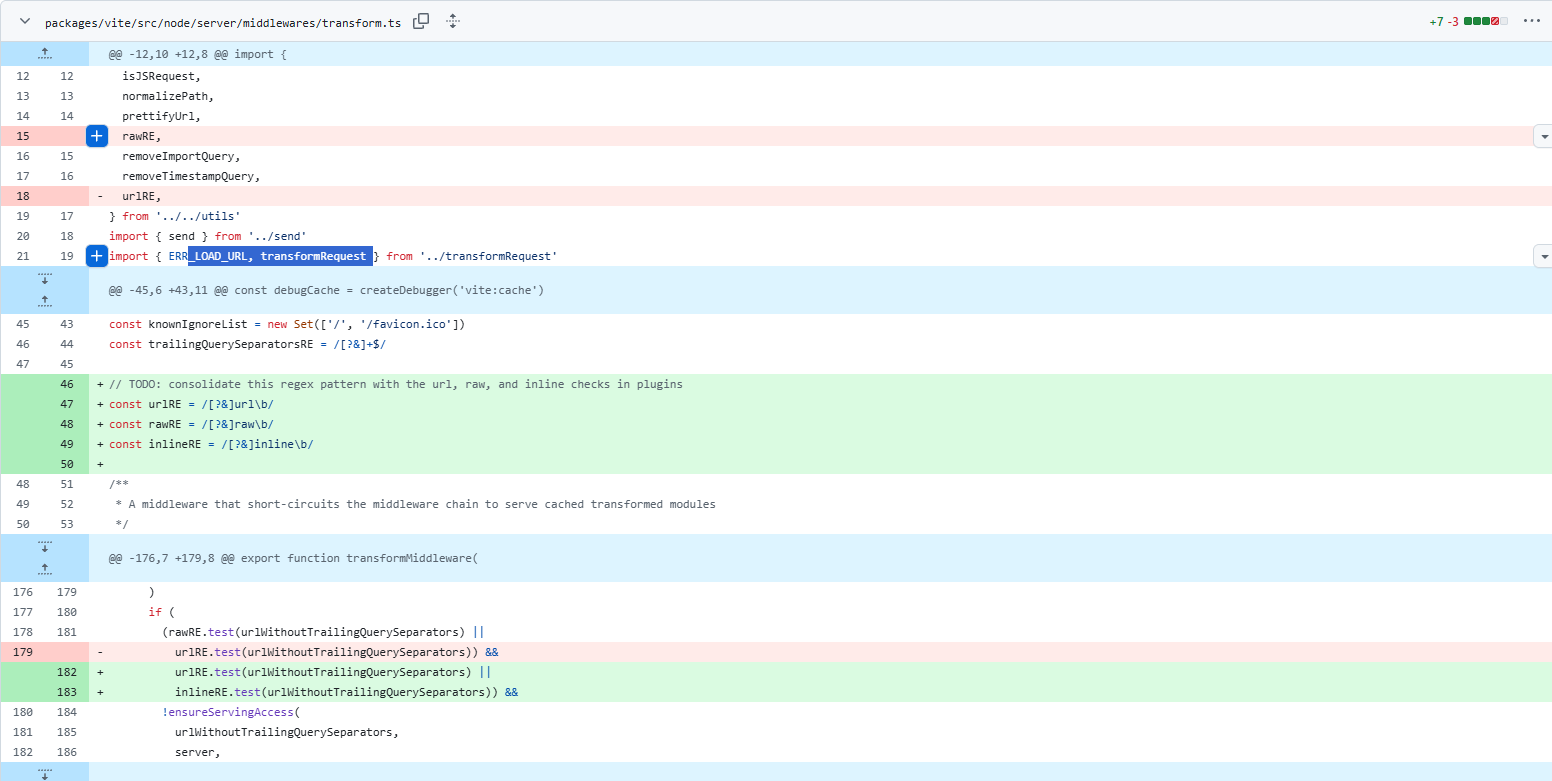Expand up above the debugCache hunk

tap(44, 301)
